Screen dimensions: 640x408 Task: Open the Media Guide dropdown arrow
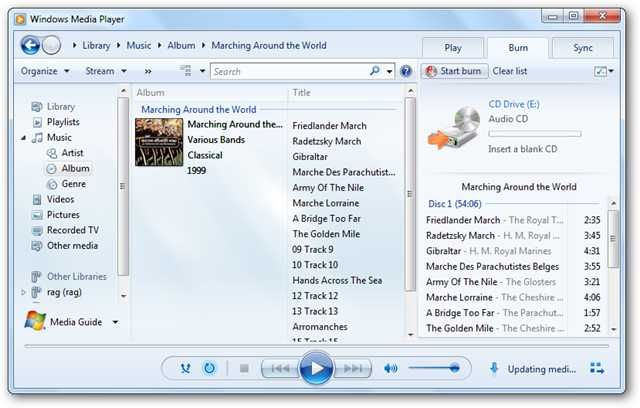click(x=116, y=322)
